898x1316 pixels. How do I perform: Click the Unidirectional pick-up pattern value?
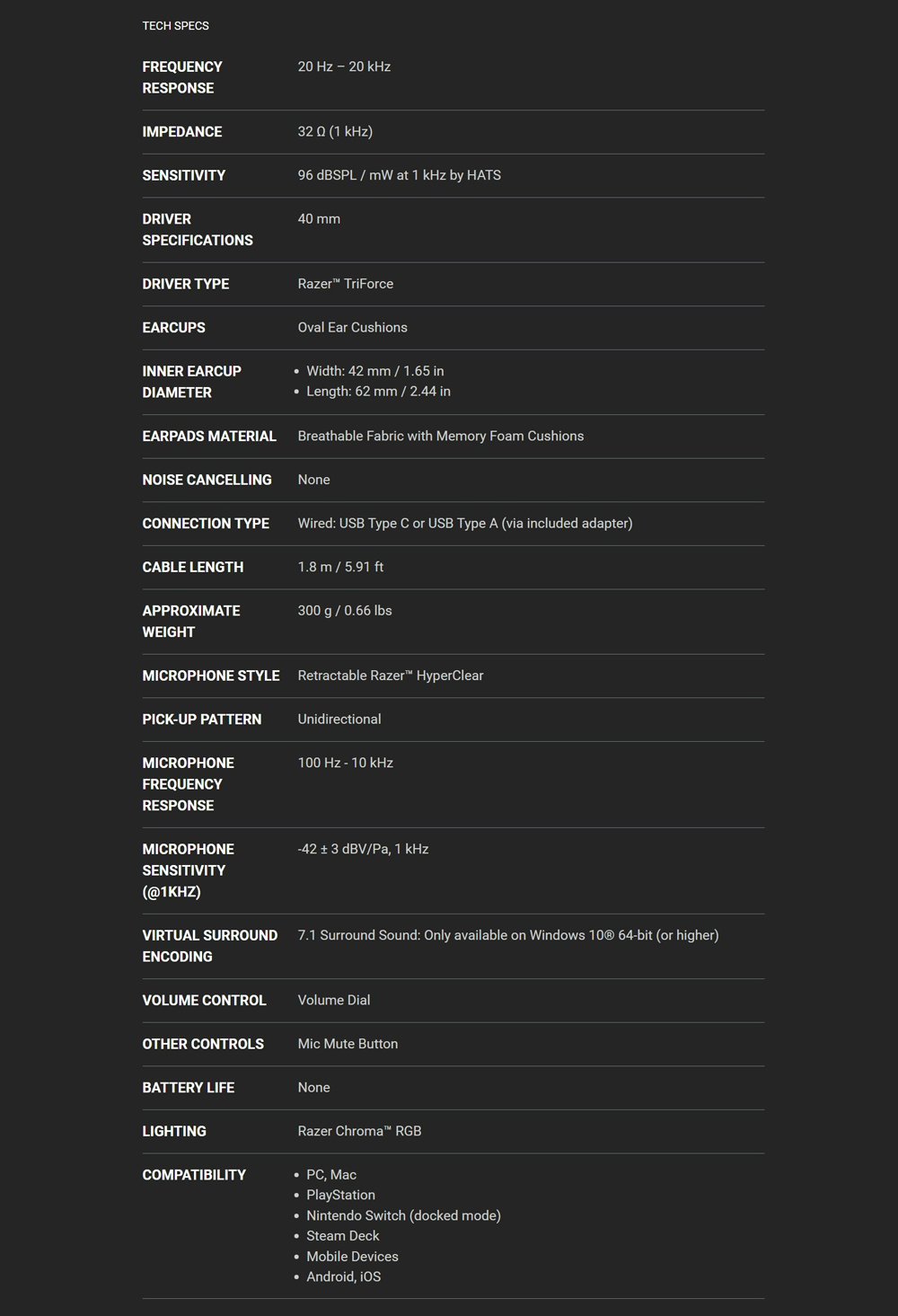339,720
